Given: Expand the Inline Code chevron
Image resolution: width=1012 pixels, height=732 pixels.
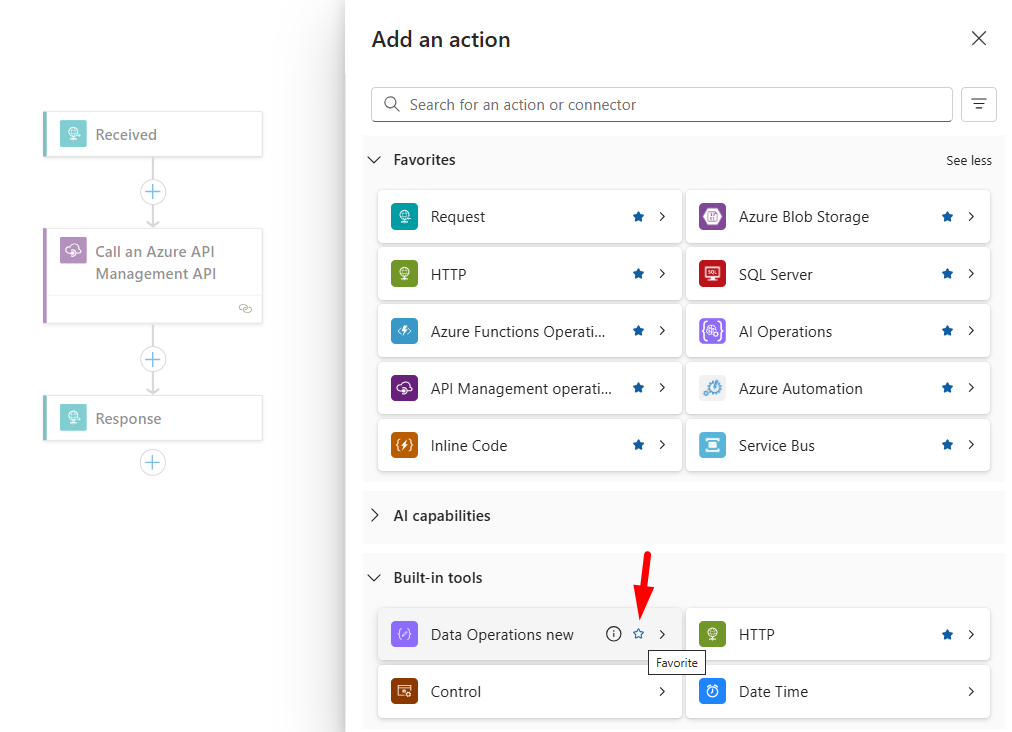Looking at the screenshot, I should [662, 445].
